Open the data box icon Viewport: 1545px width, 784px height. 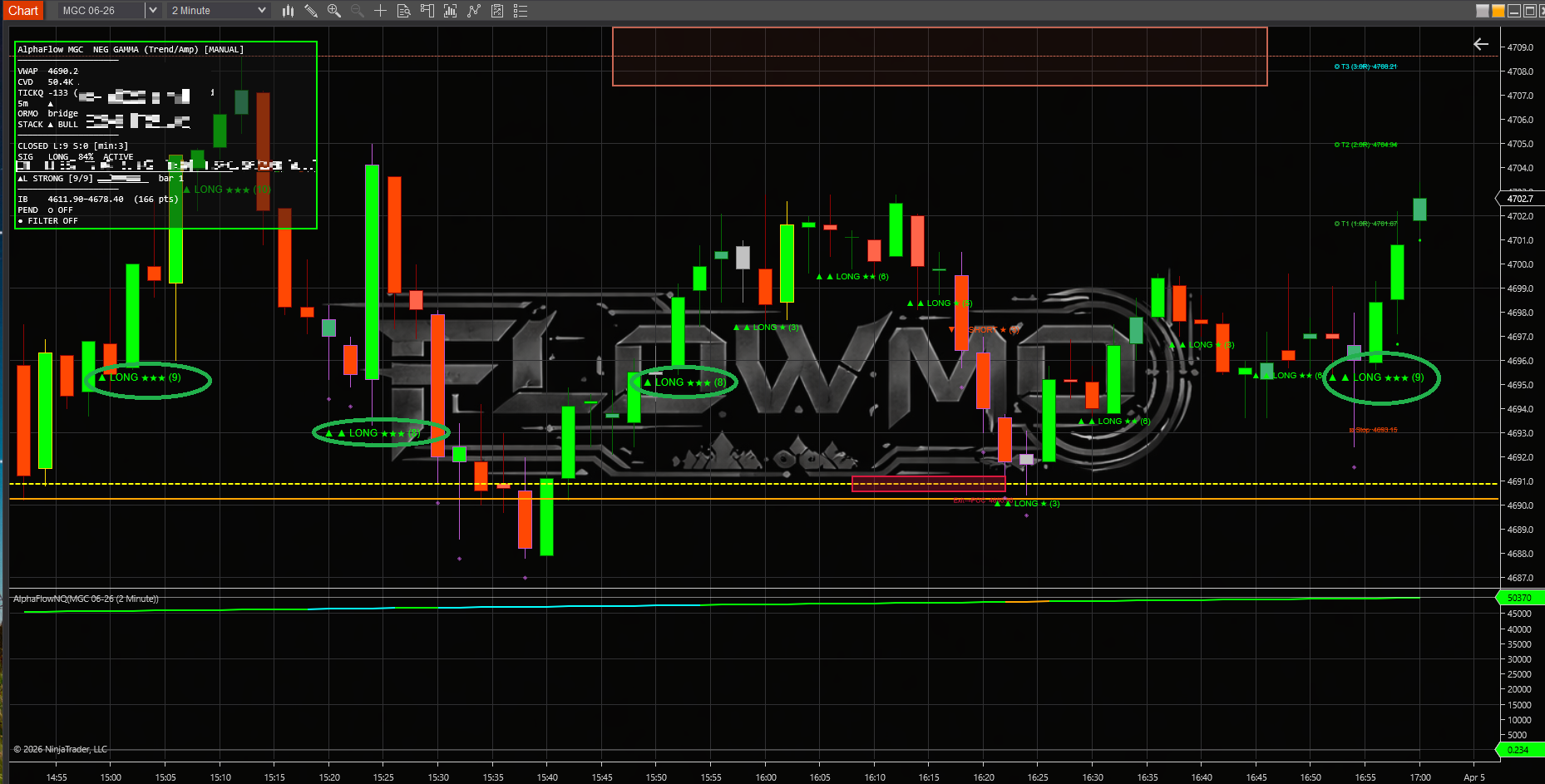pyautogui.click(x=403, y=11)
